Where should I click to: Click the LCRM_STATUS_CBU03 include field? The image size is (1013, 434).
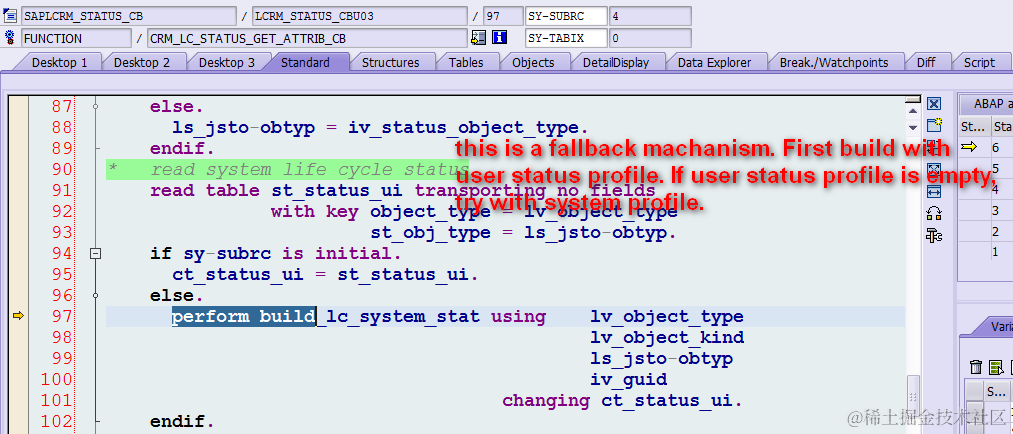(x=359, y=16)
